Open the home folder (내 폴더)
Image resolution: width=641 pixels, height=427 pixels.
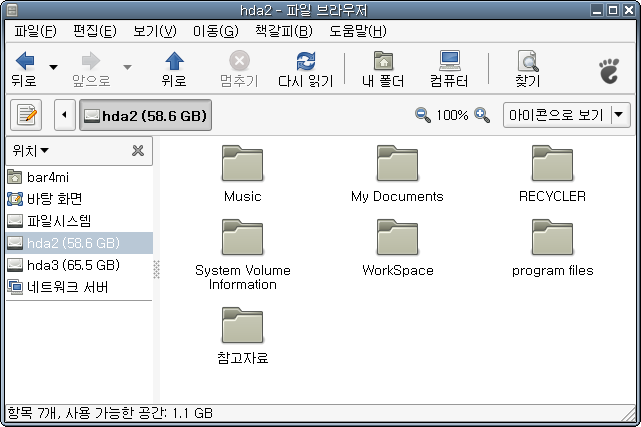[x=382, y=62]
